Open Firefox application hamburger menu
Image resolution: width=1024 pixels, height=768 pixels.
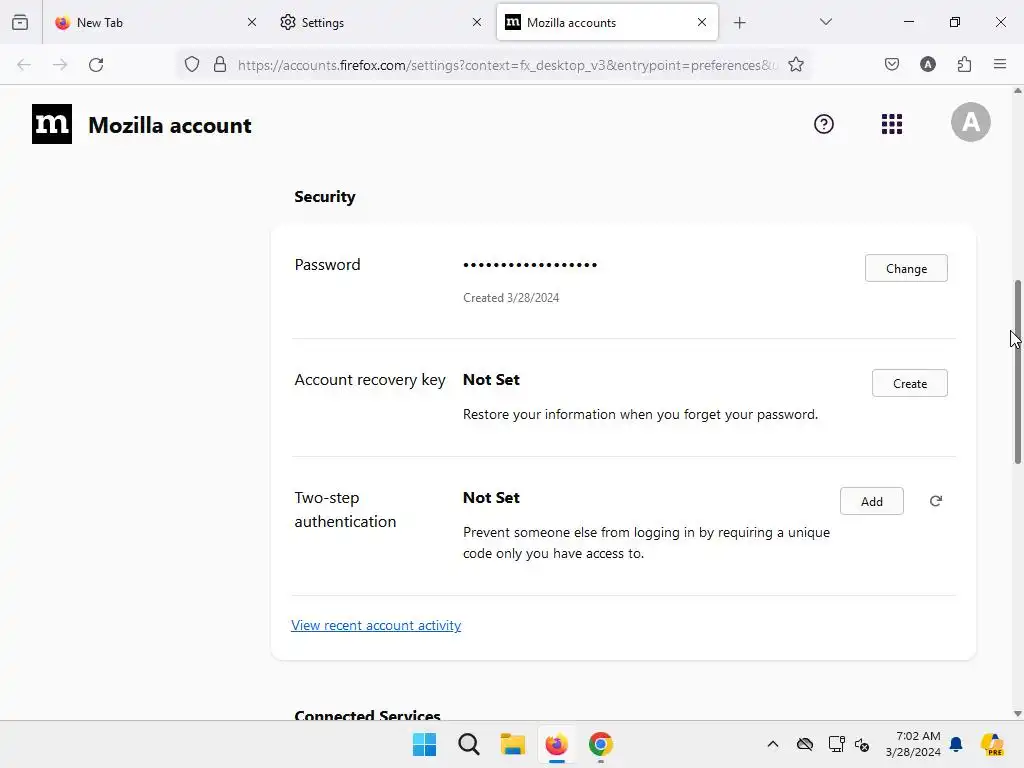point(1000,64)
